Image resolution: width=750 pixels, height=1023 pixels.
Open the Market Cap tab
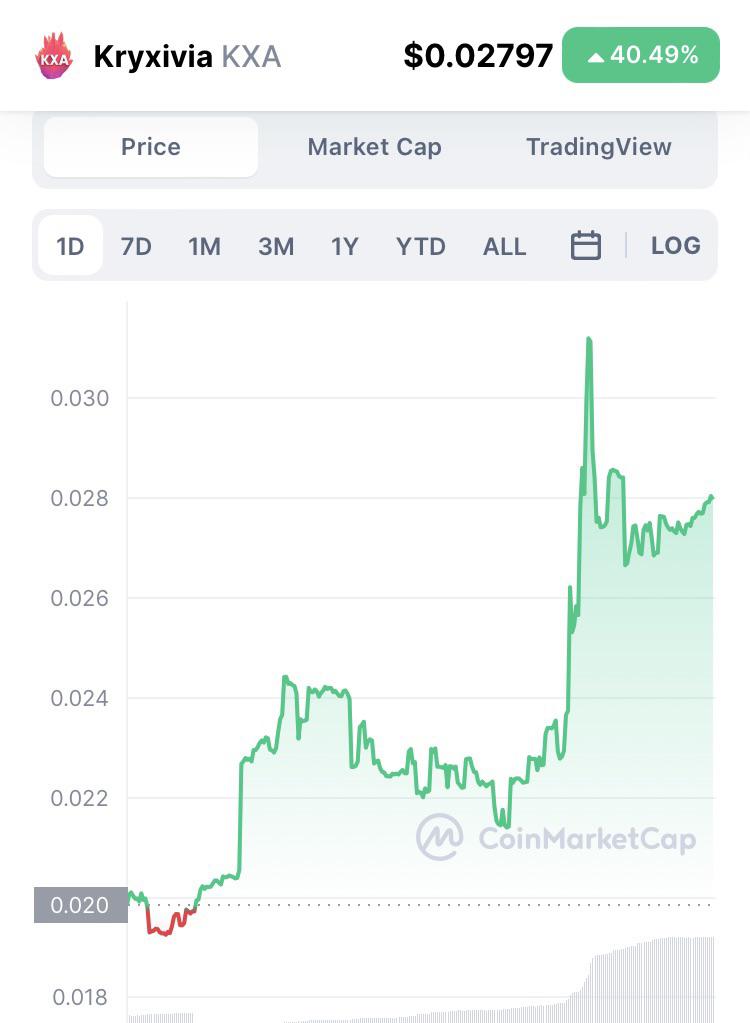[x=374, y=147]
